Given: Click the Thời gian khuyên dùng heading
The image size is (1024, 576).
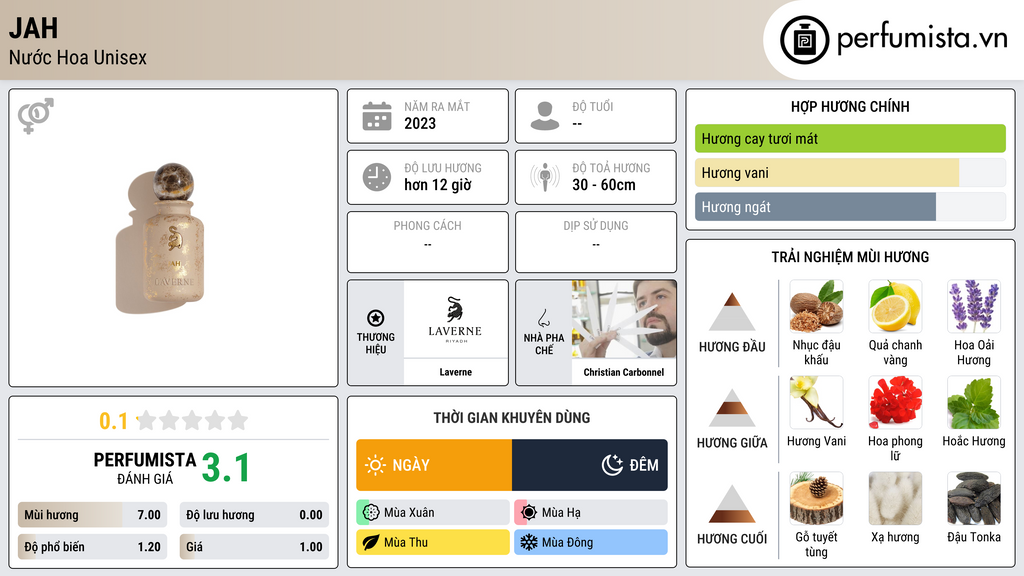Looking at the screenshot, I should point(512,418).
